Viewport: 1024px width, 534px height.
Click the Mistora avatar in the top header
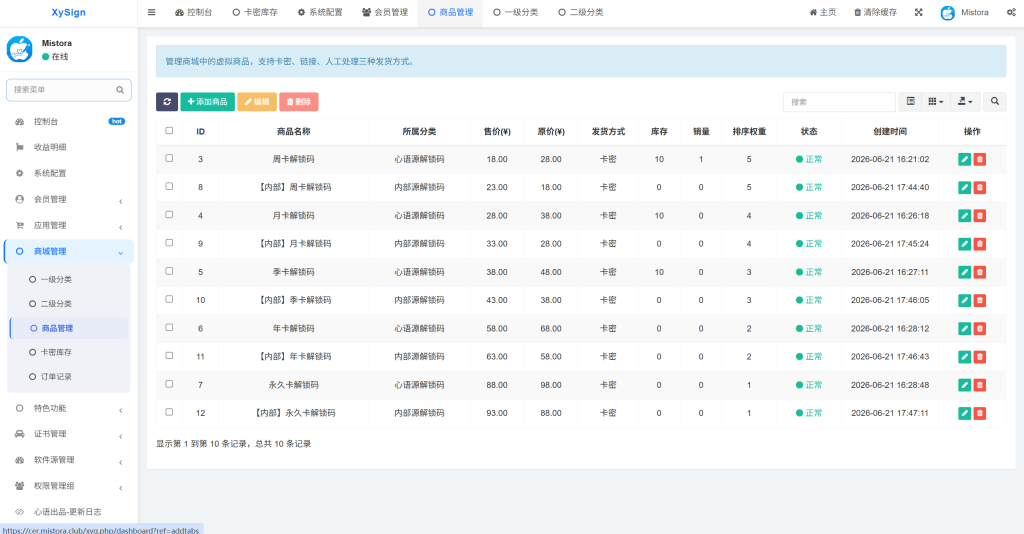(948, 12)
